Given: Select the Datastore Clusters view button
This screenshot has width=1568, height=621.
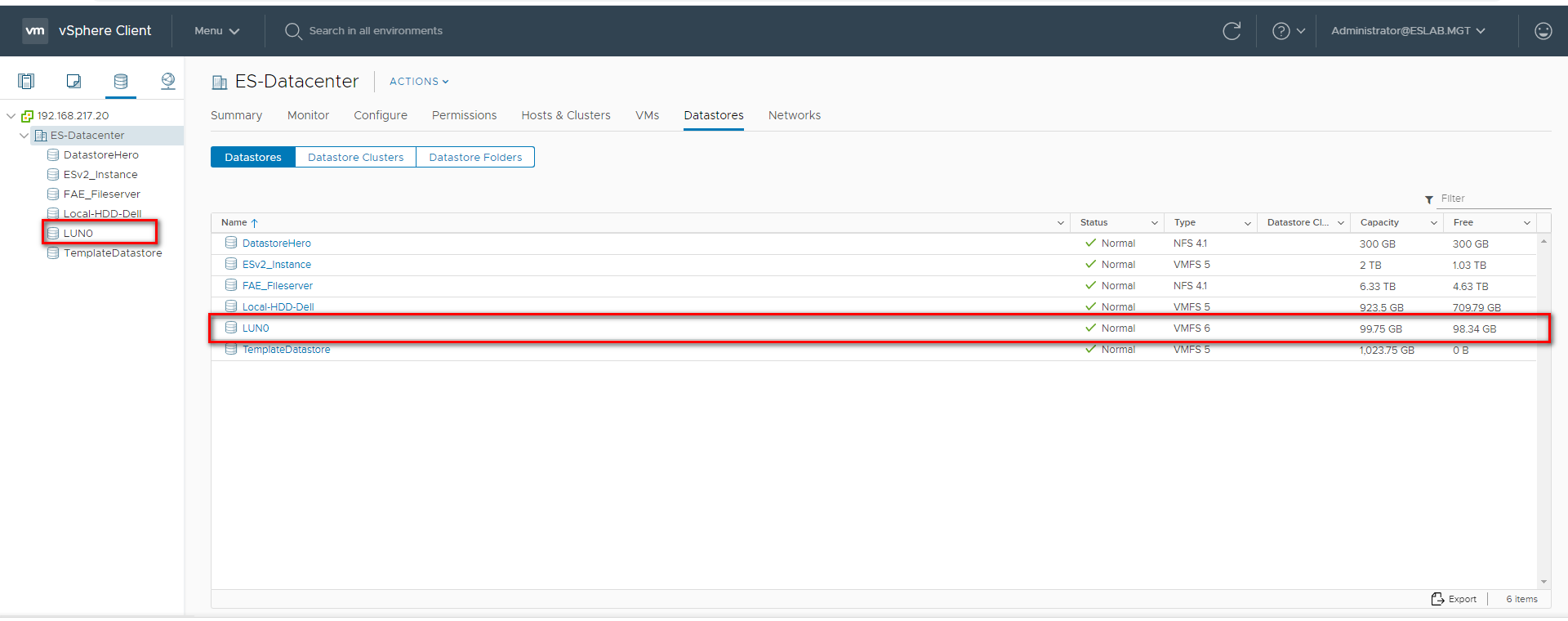Looking at the screenshot, I should (355, 157).
